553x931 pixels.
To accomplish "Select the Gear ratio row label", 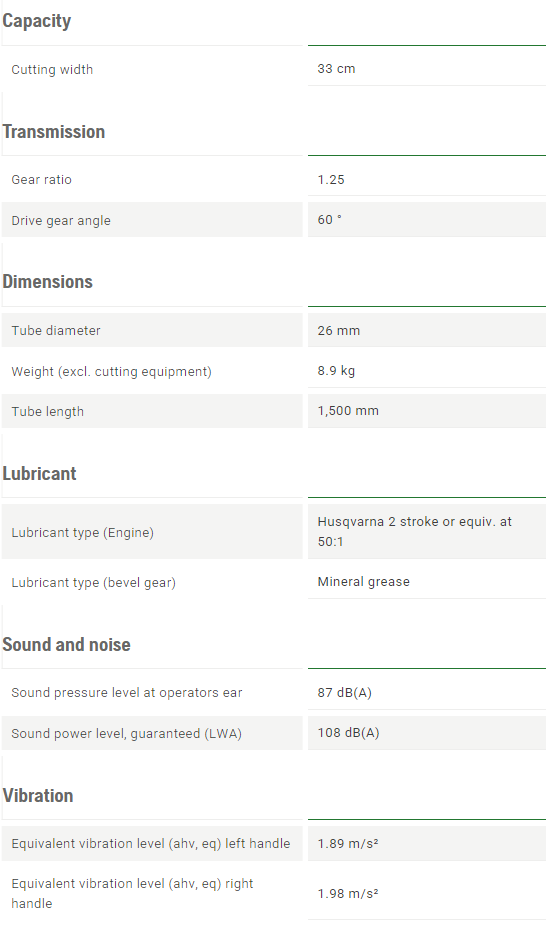I will pyautogui.click(x=42, y=179).
